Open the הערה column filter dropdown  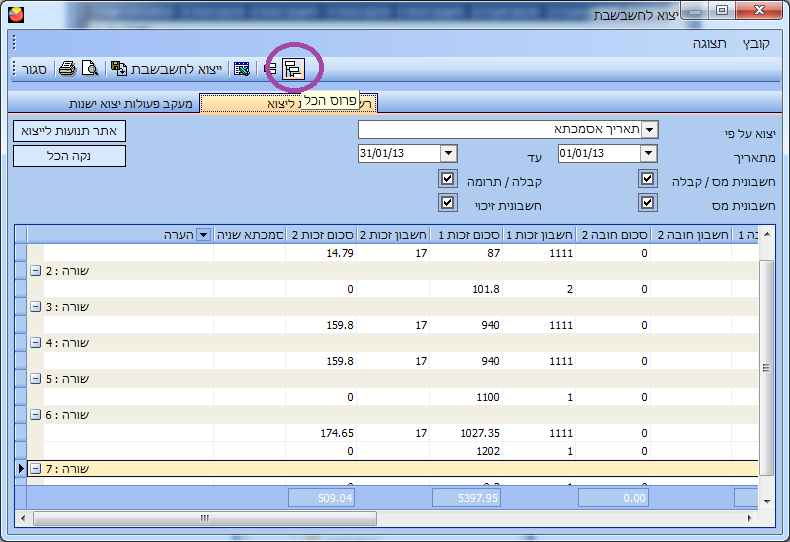[204, 234]
